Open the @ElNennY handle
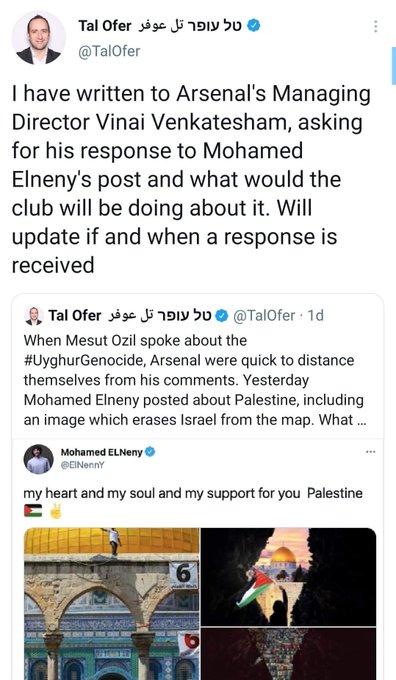This screenshot has width=396, height=680. pyautogui.click(x=83, y=465)
